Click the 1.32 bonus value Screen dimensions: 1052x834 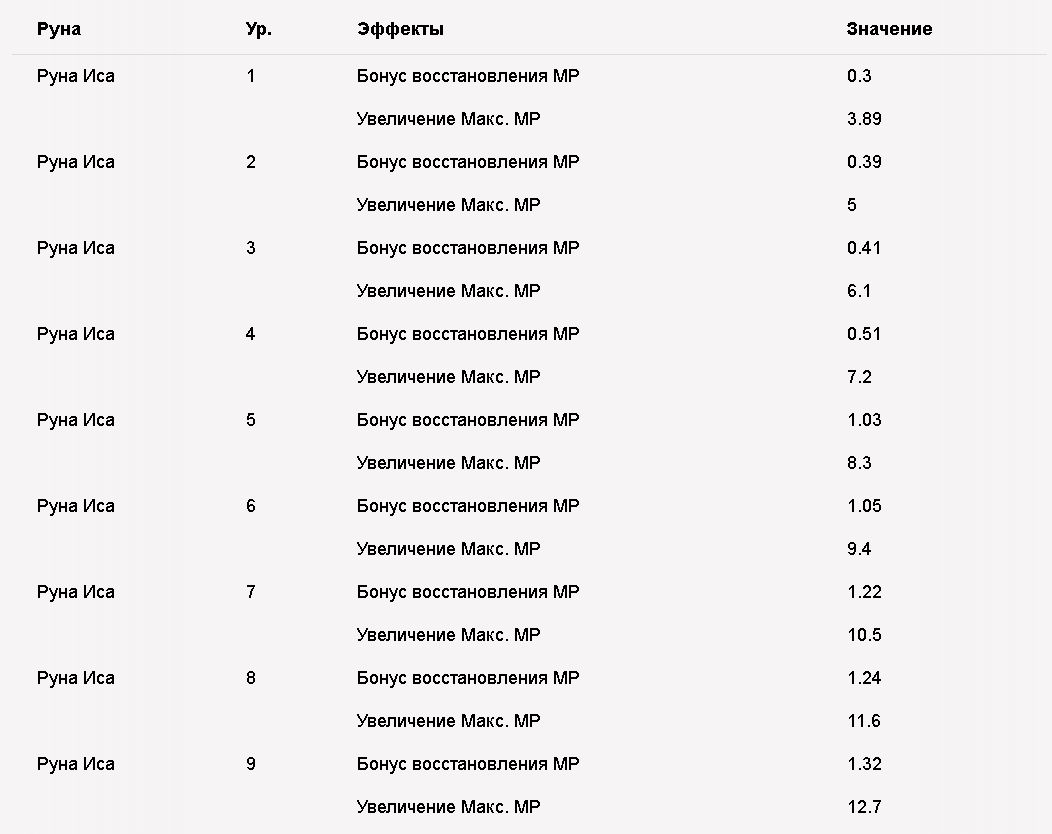(864, 764)
